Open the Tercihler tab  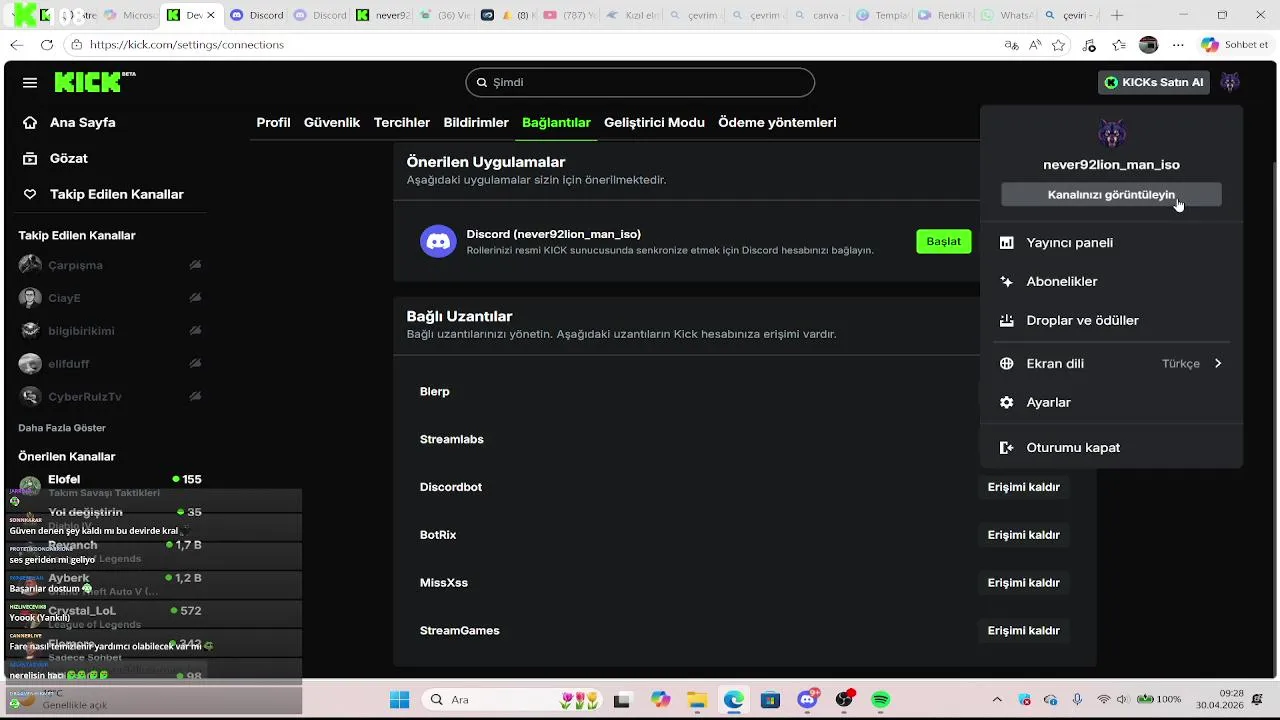point(402,122)
